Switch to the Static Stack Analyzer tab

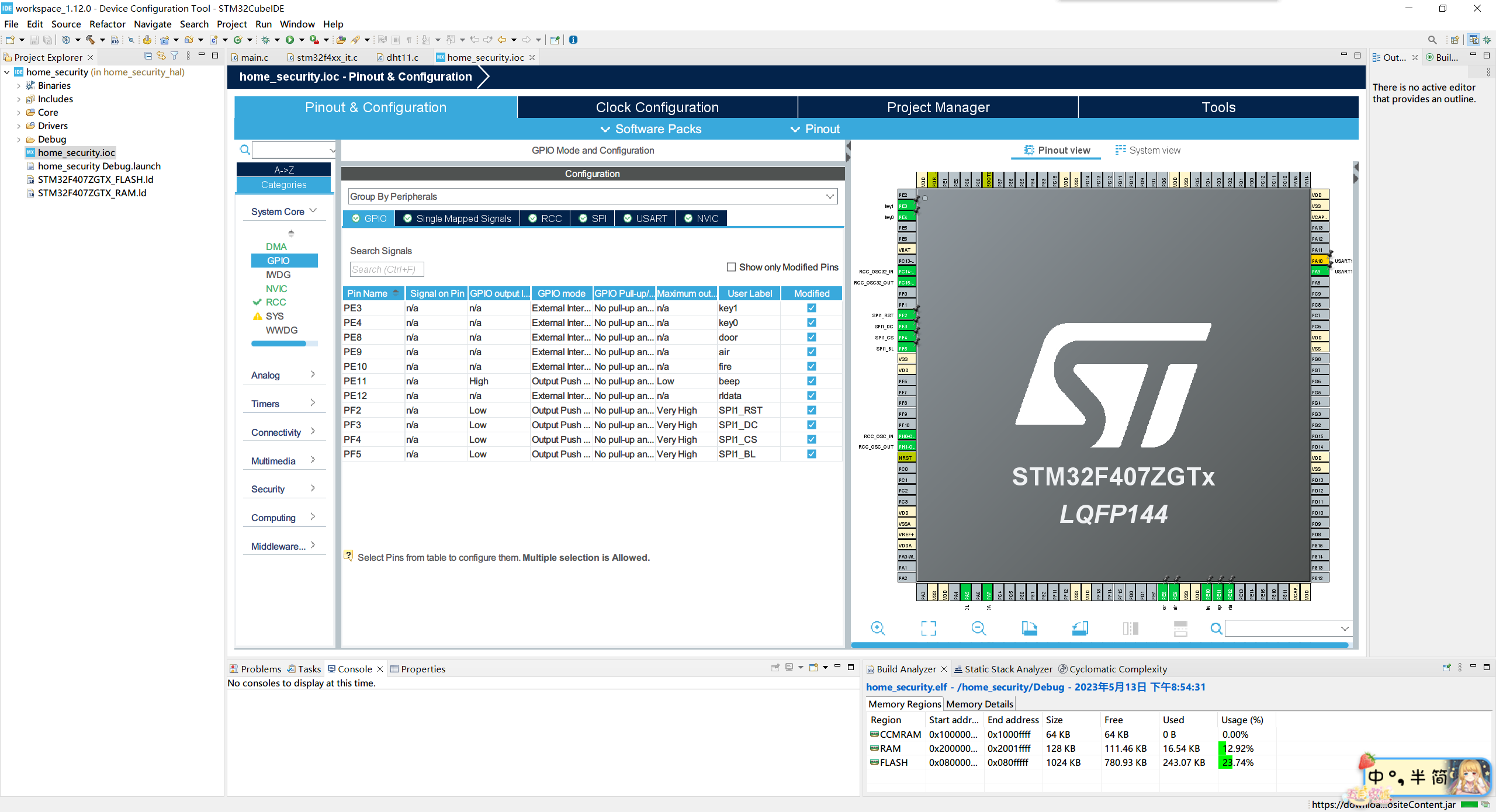[1003, 669]
